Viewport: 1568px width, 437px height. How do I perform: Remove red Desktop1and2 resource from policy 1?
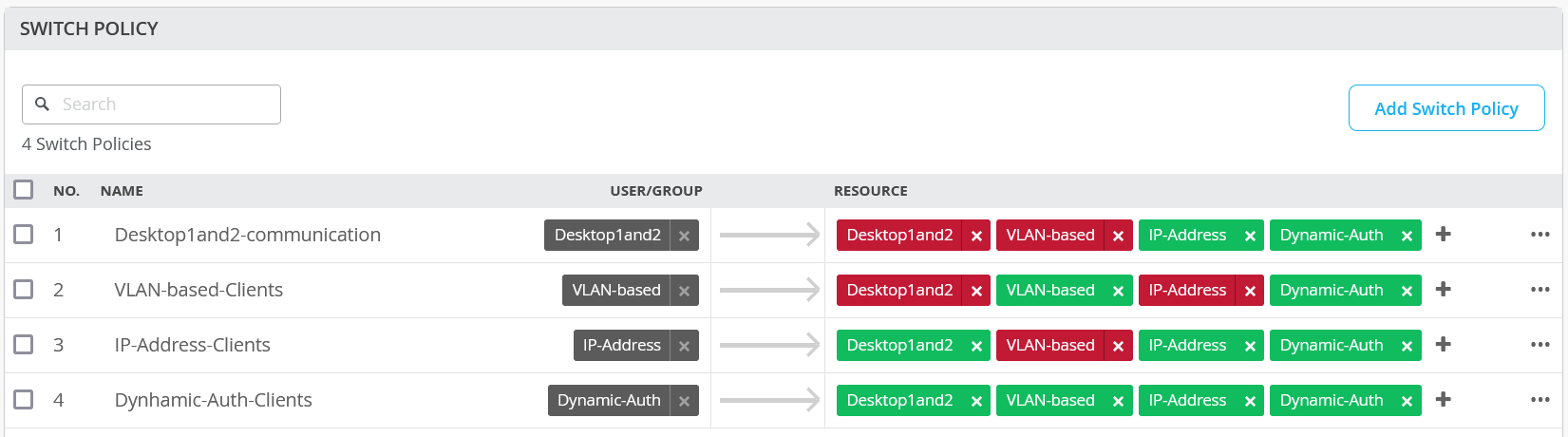pyautogui.click(x=976, y=236)
